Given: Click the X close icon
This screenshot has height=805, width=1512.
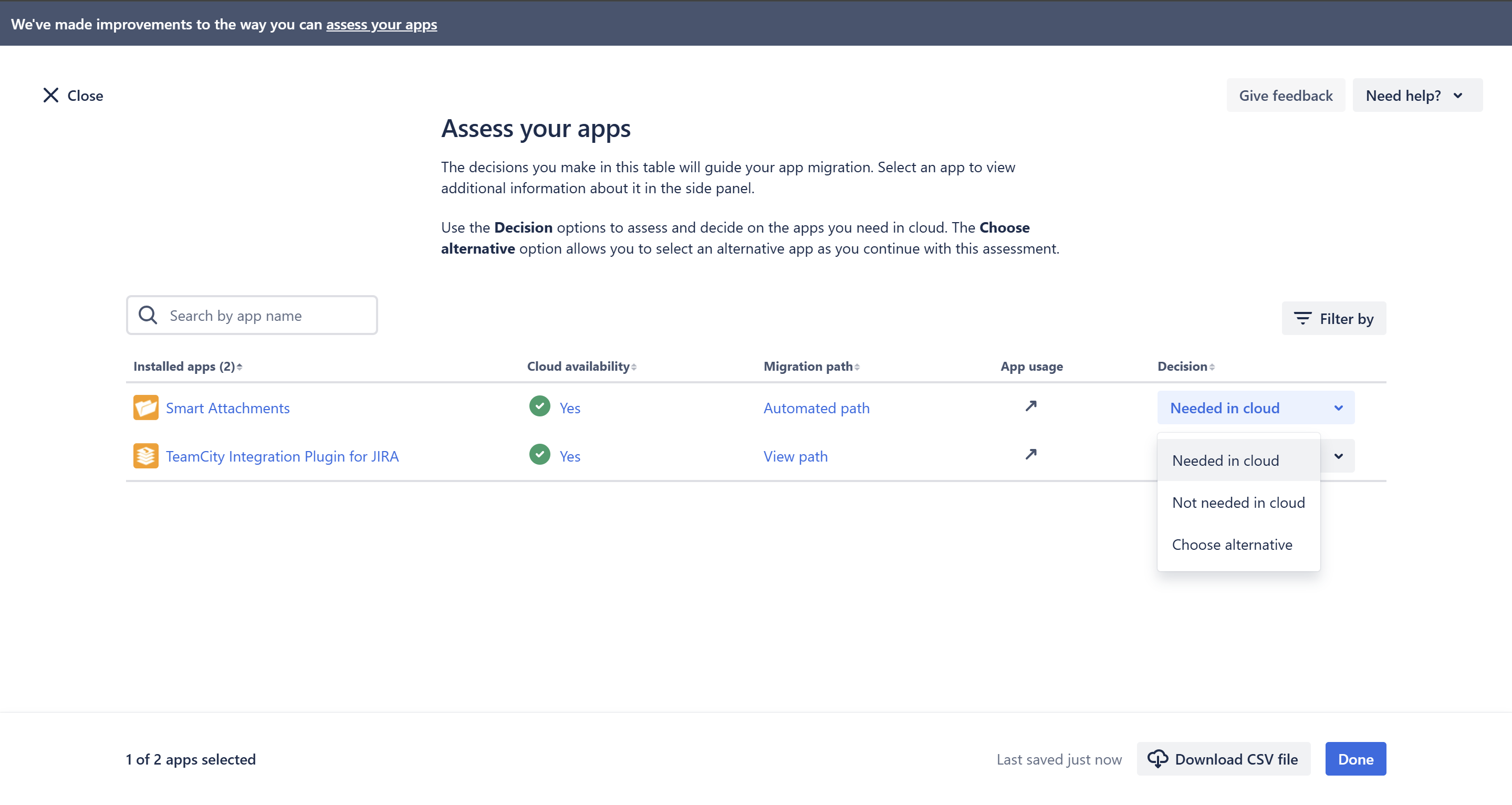Looking at the screenshot, I should 51,95.
